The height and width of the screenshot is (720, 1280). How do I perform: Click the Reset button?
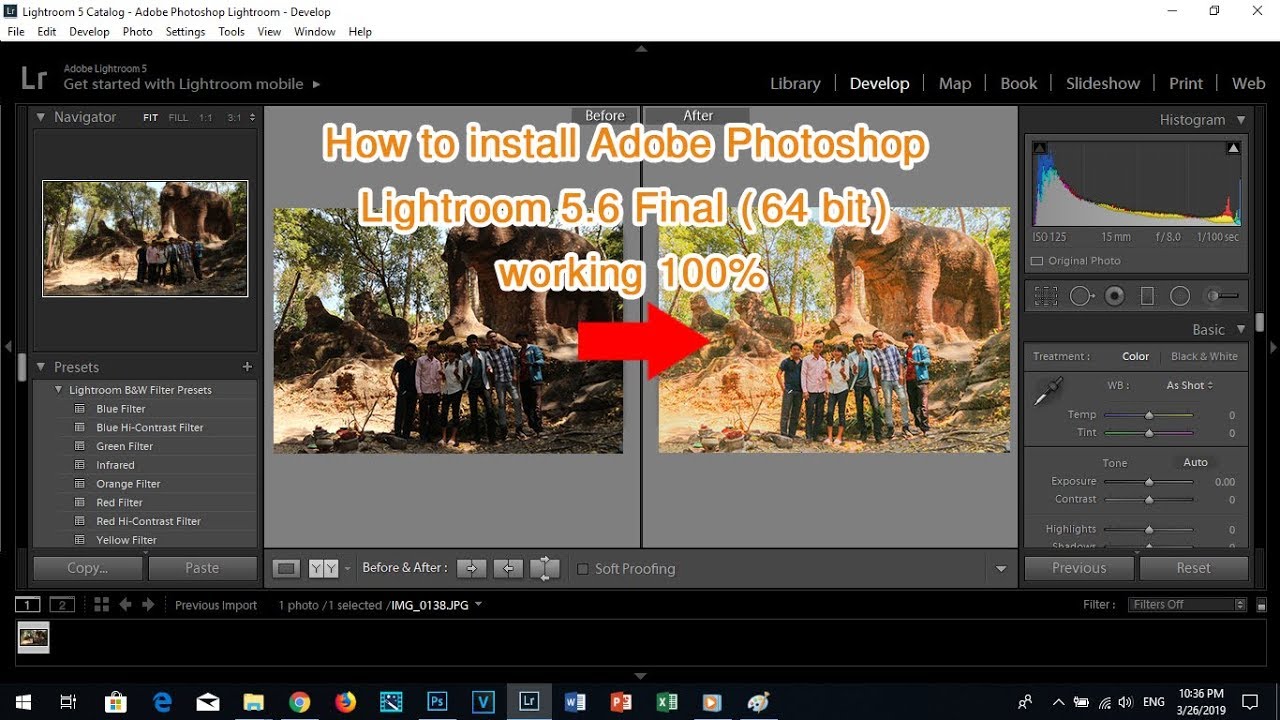(1193, 568)
